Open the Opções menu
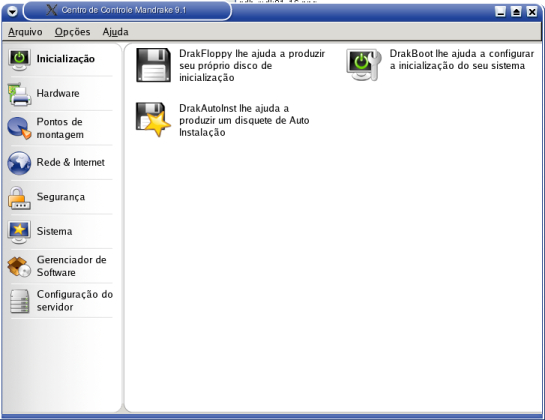The height and width of the screenshot is (420, 545). [72, 32]
